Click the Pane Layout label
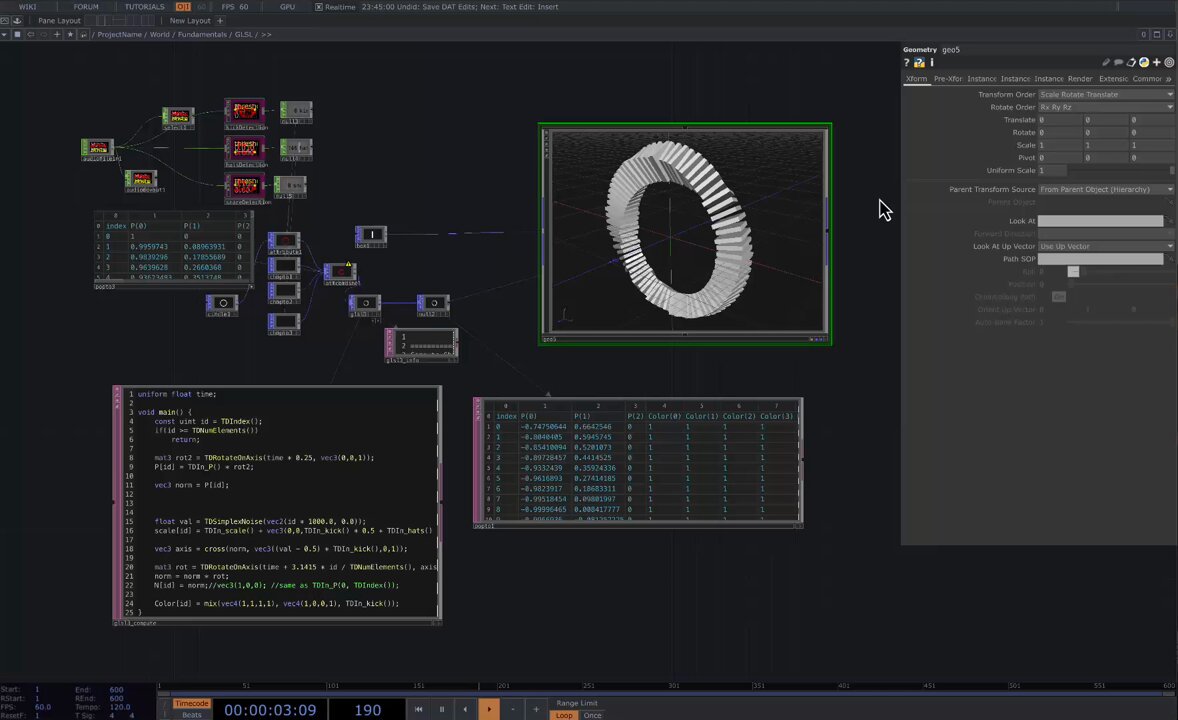The width and height of the screenshot is (1178, 720). coord(59,21)
